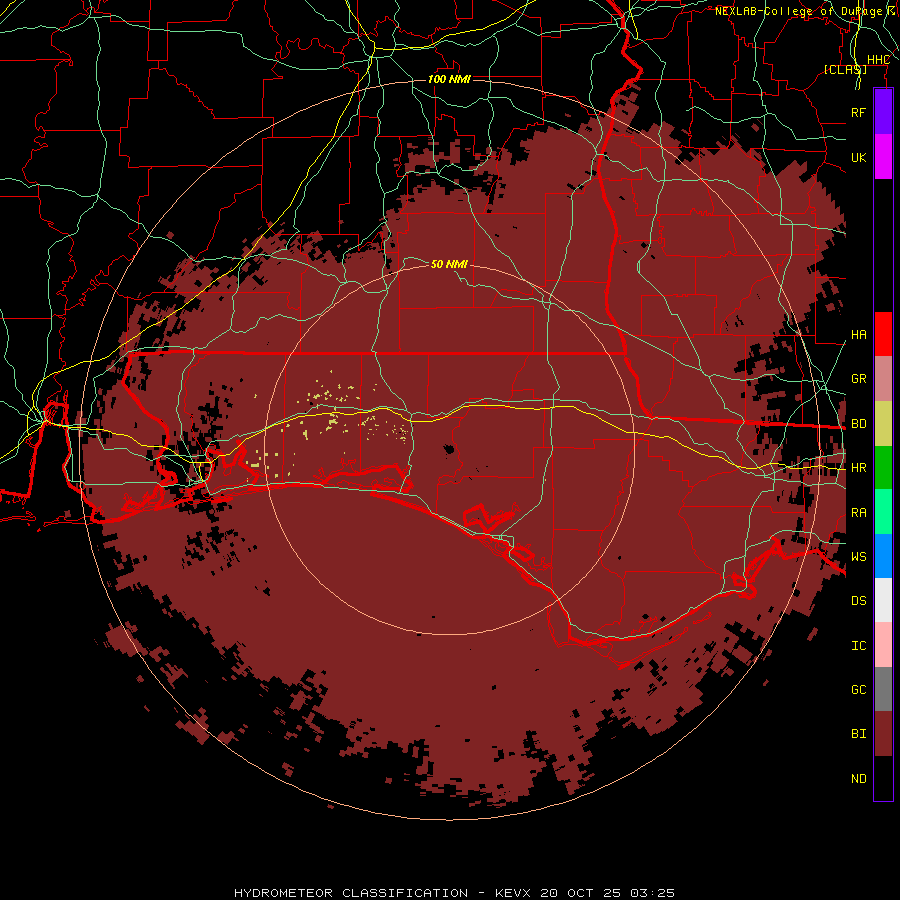Click the RA legend label
This screenshot has width=900, height=900.
pos(859,513)
